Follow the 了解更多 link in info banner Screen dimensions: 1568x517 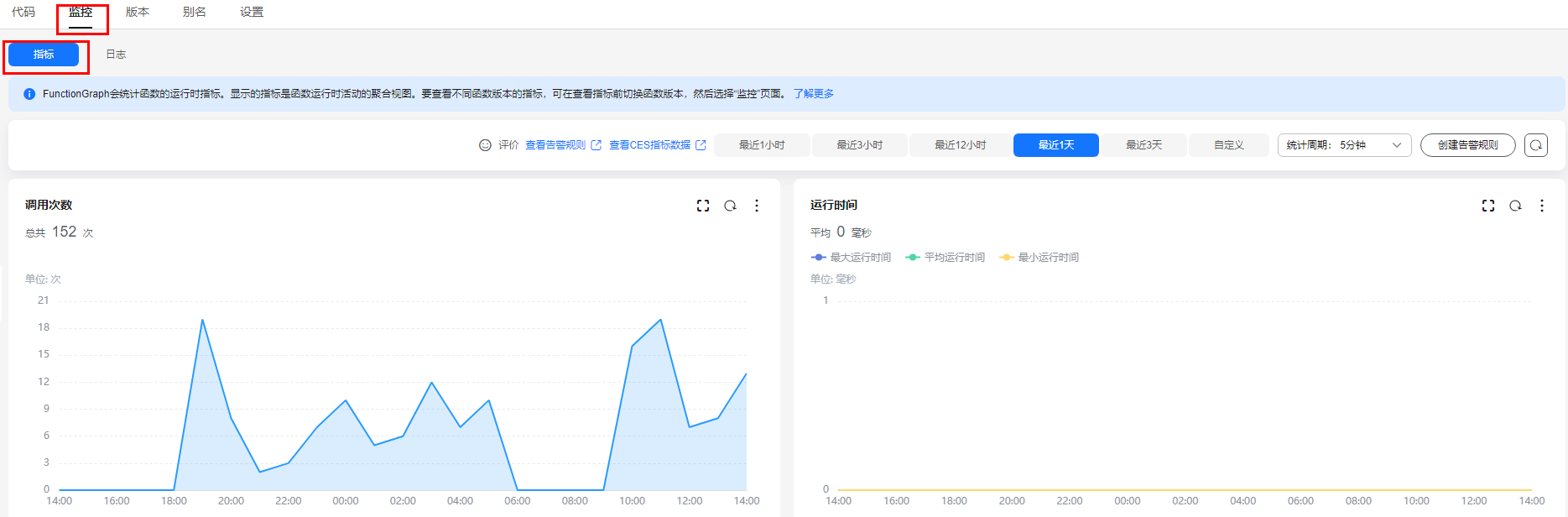[x=814, y=94]
